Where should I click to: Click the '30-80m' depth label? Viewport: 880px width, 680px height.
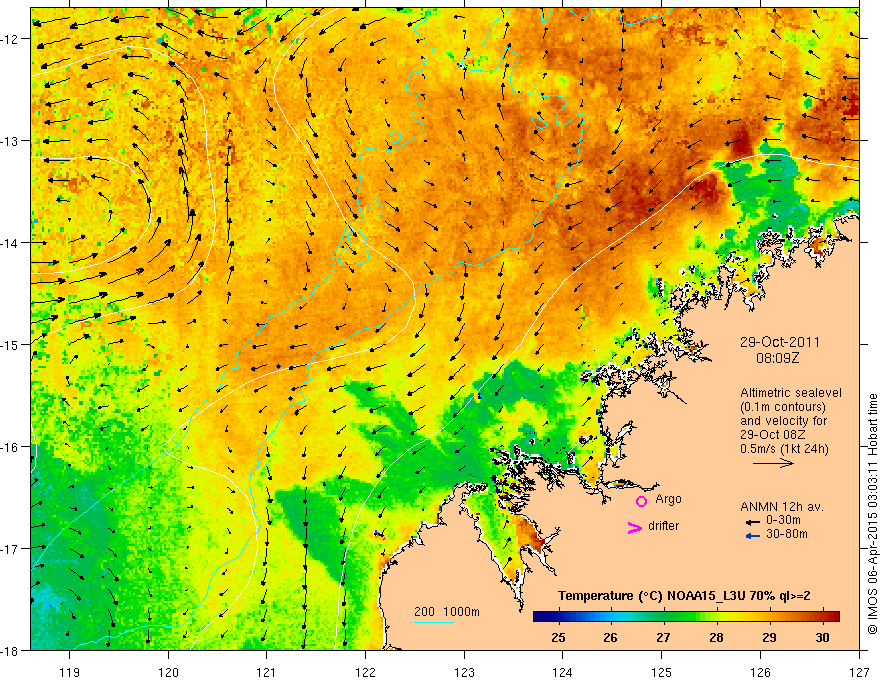(x=787, y=534)
